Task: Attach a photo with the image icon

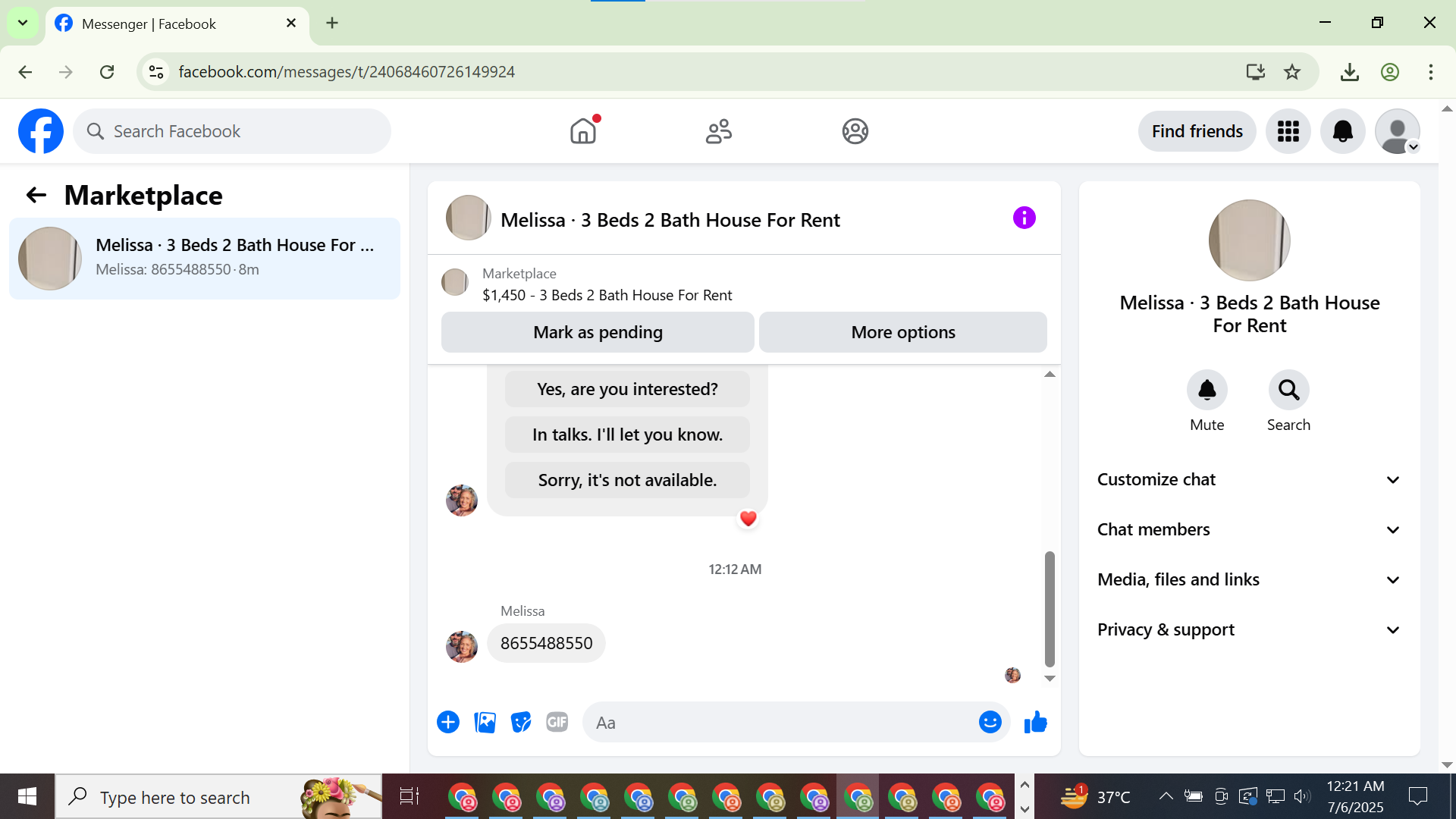Action: (x=485, y=722)
